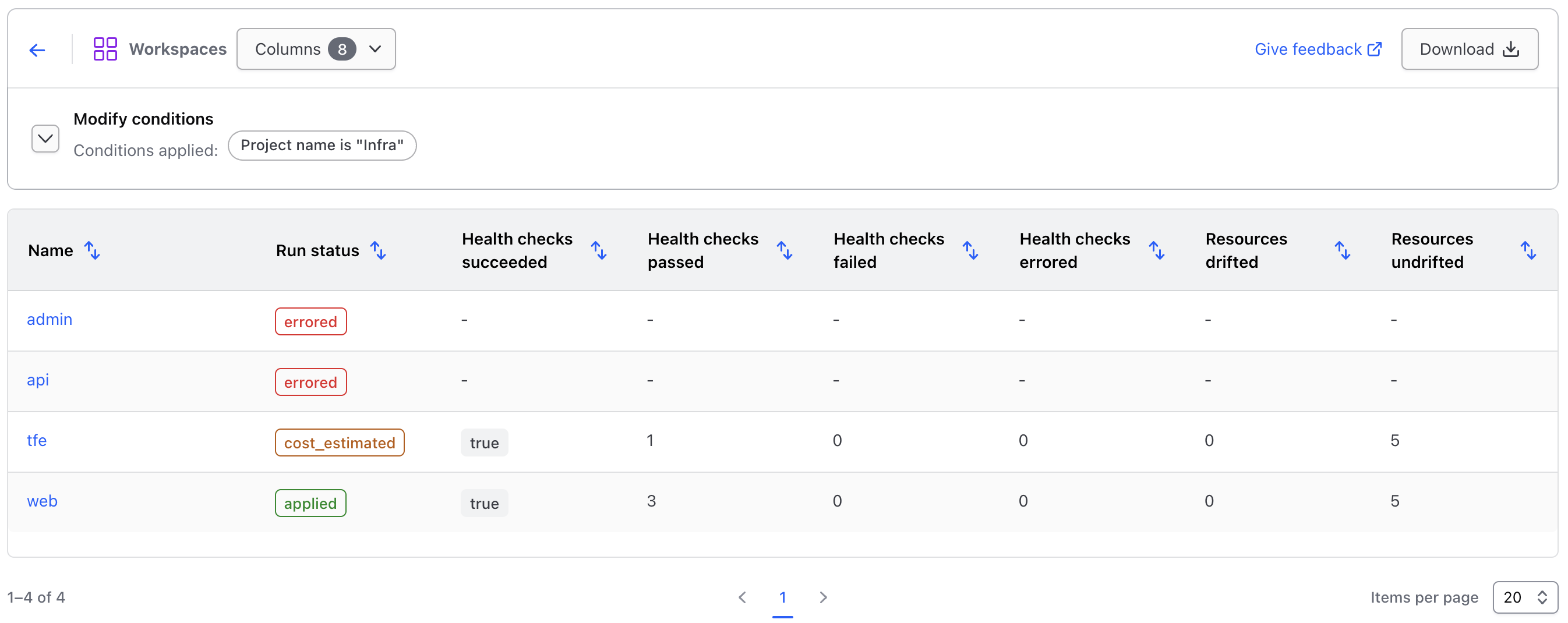Click the Run status sort icon
This screenshot has width=1568, height=623.
379,250
